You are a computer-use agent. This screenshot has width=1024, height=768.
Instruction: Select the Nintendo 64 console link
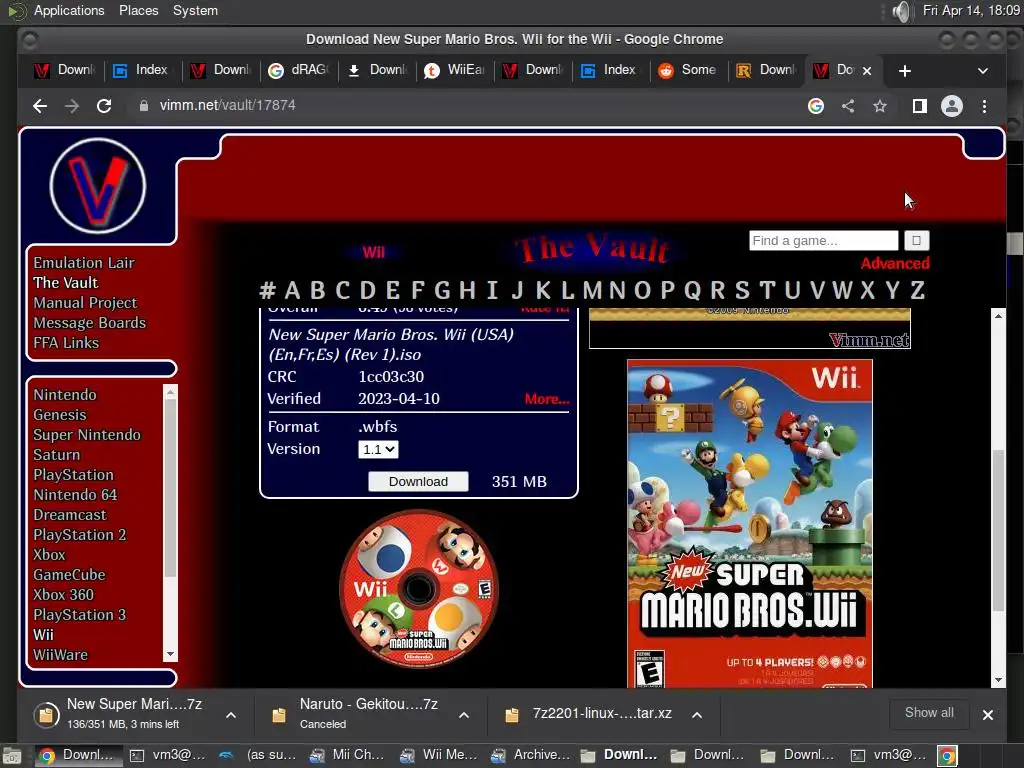75,495
